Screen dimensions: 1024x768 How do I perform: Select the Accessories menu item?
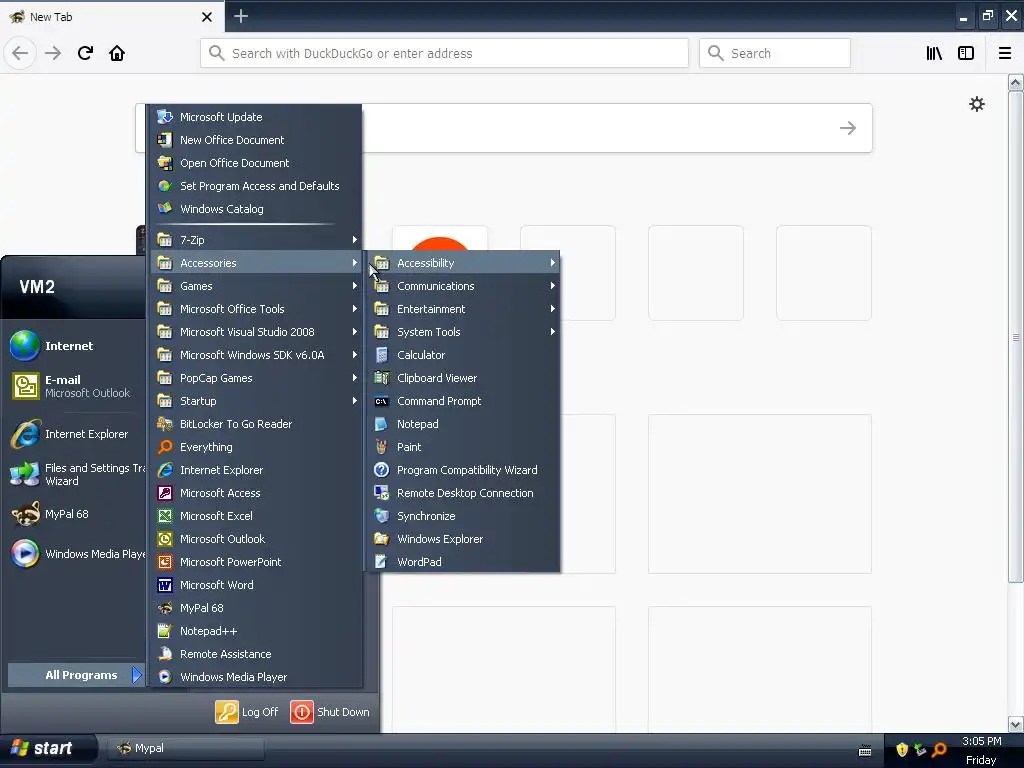tap(256, 263)
